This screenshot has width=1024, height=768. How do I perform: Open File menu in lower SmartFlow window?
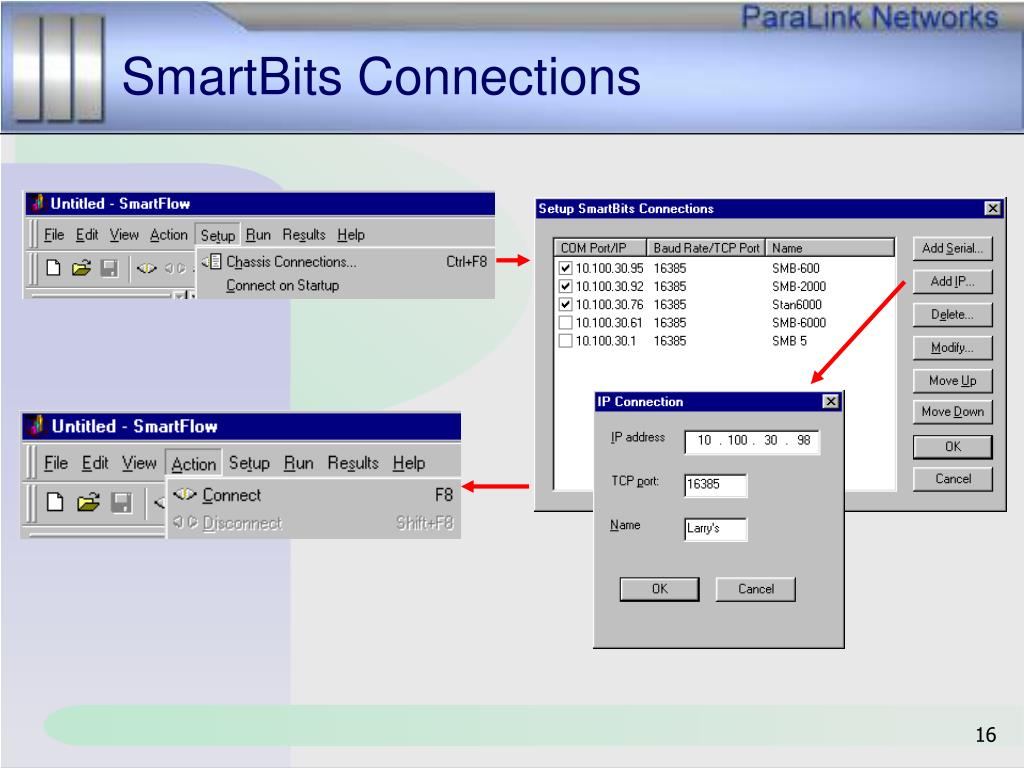pos(56,463)
